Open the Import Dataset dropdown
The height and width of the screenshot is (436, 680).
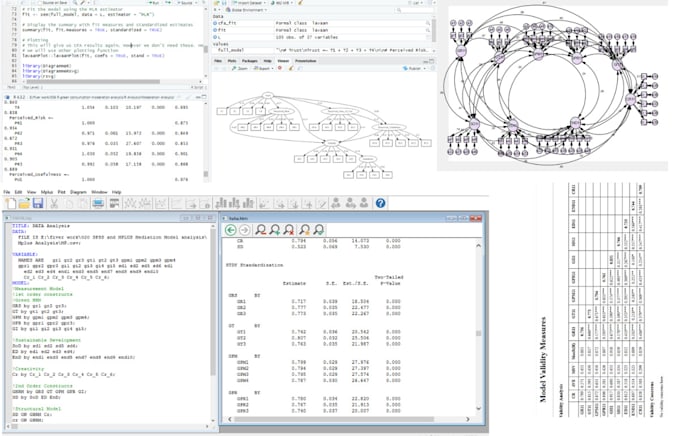point(251,3)
